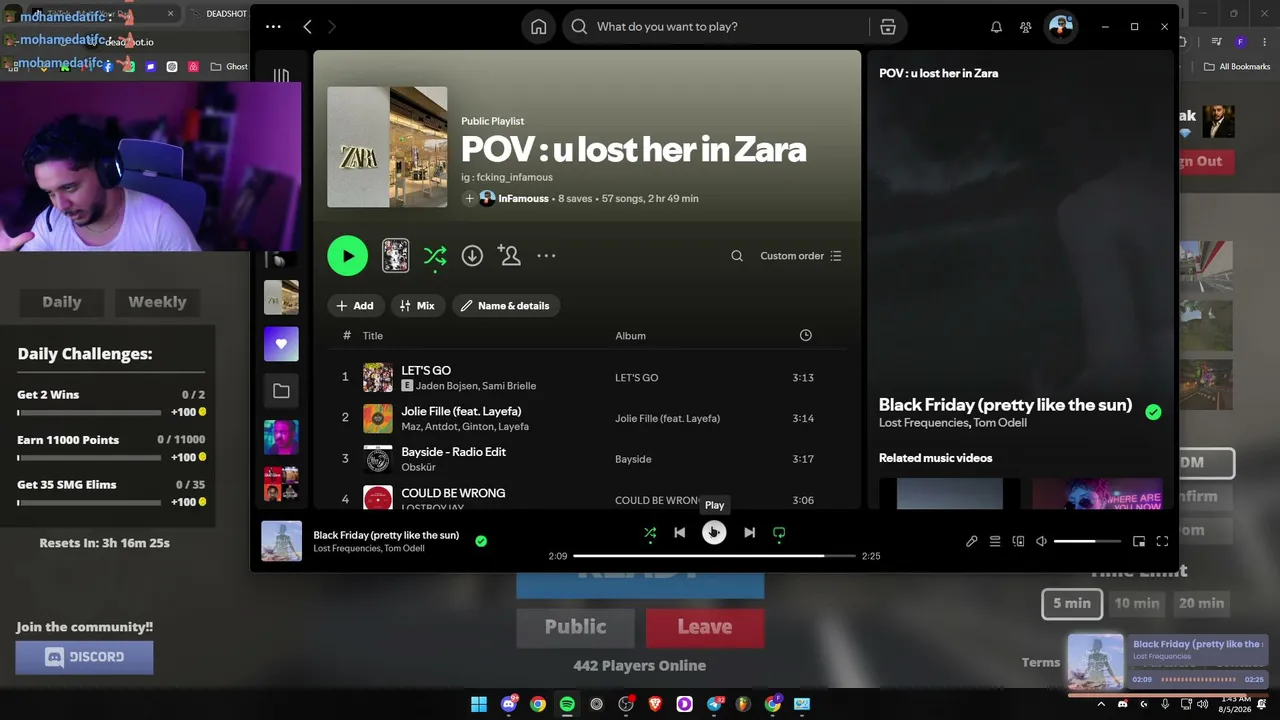Select the Bayside - Radio Edit track
Image resolution: width=1280 pixels, height=720 pixels.
587,459
